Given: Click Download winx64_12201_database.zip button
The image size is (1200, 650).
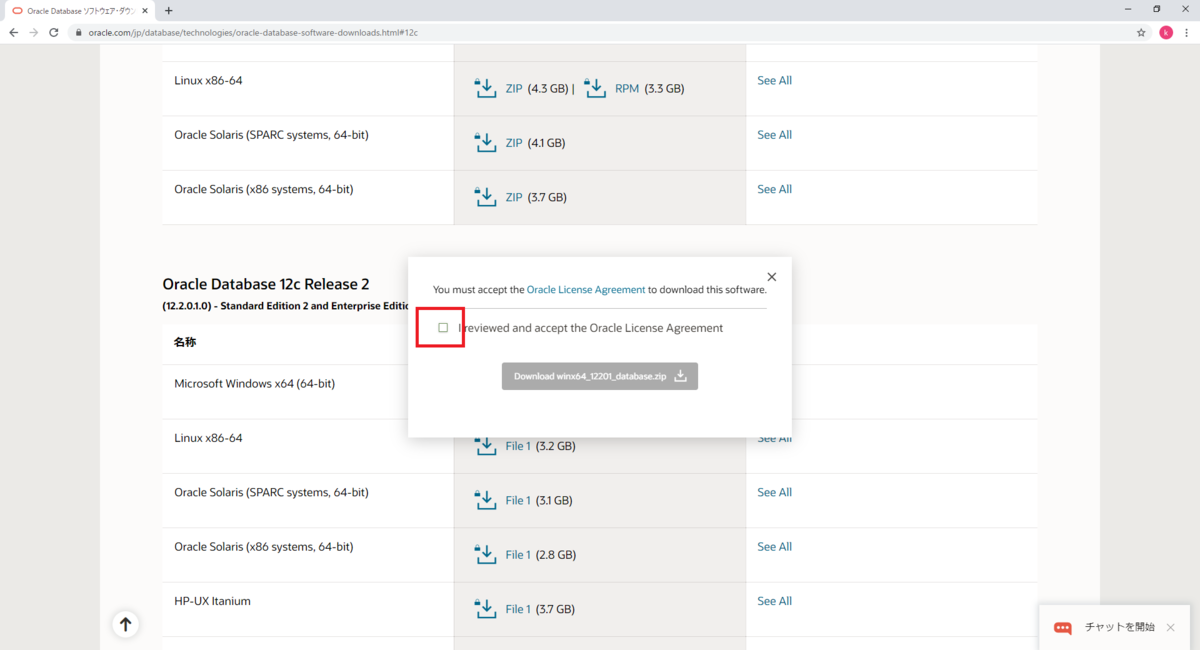Looking at the screenshot, I should click(x=599, y=376).
